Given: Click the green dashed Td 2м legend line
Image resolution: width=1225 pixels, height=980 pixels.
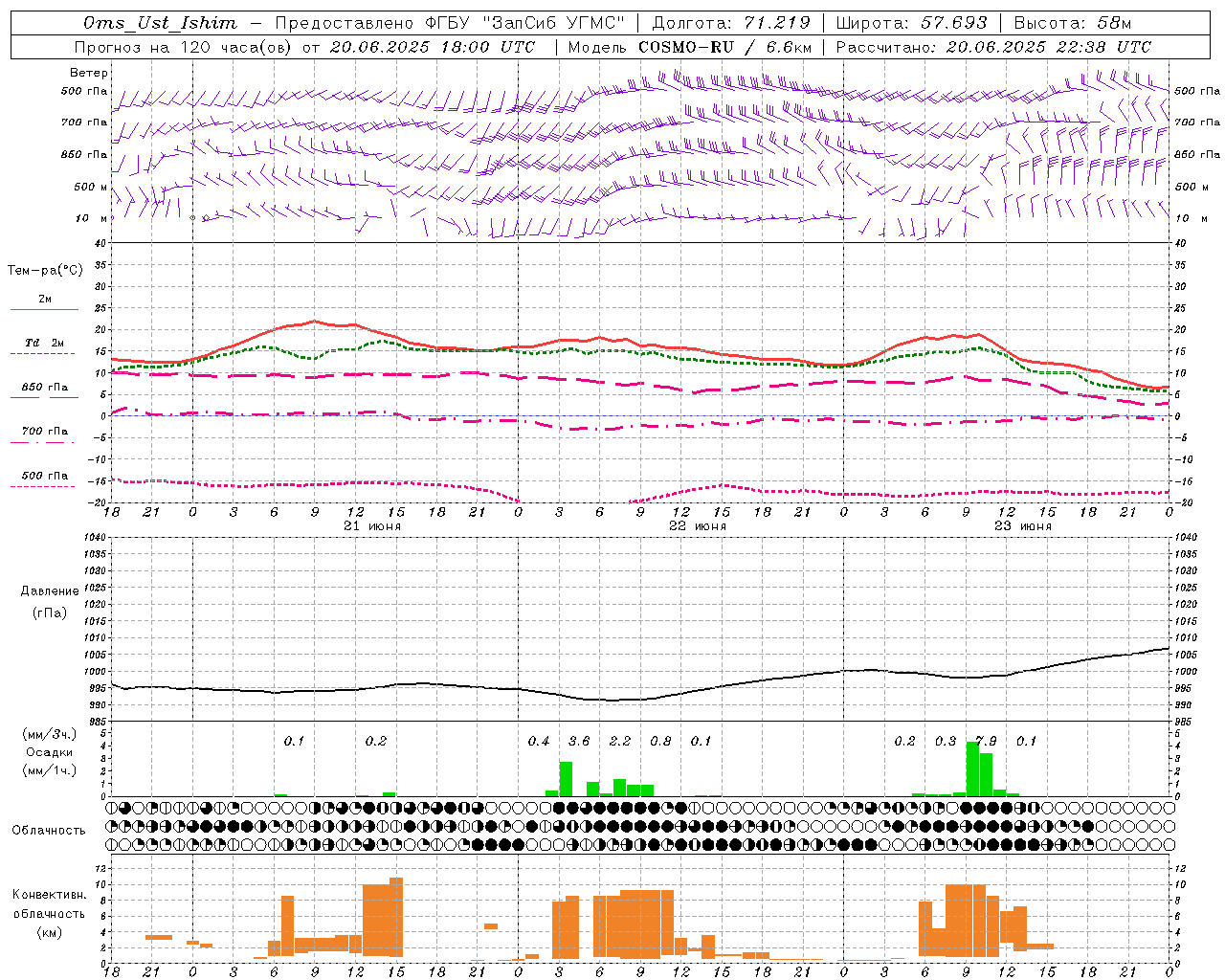Looking at the screenshot, I should pos(42,353).
